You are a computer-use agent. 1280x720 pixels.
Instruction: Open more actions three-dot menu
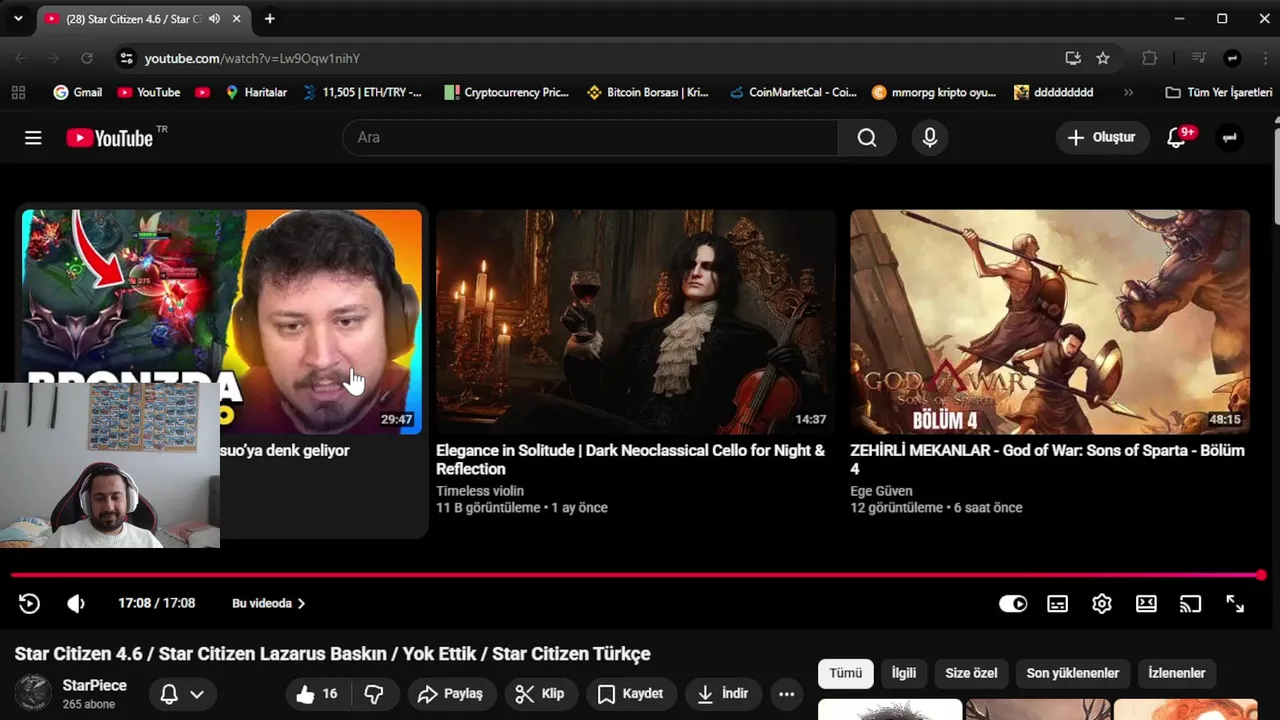786,694
